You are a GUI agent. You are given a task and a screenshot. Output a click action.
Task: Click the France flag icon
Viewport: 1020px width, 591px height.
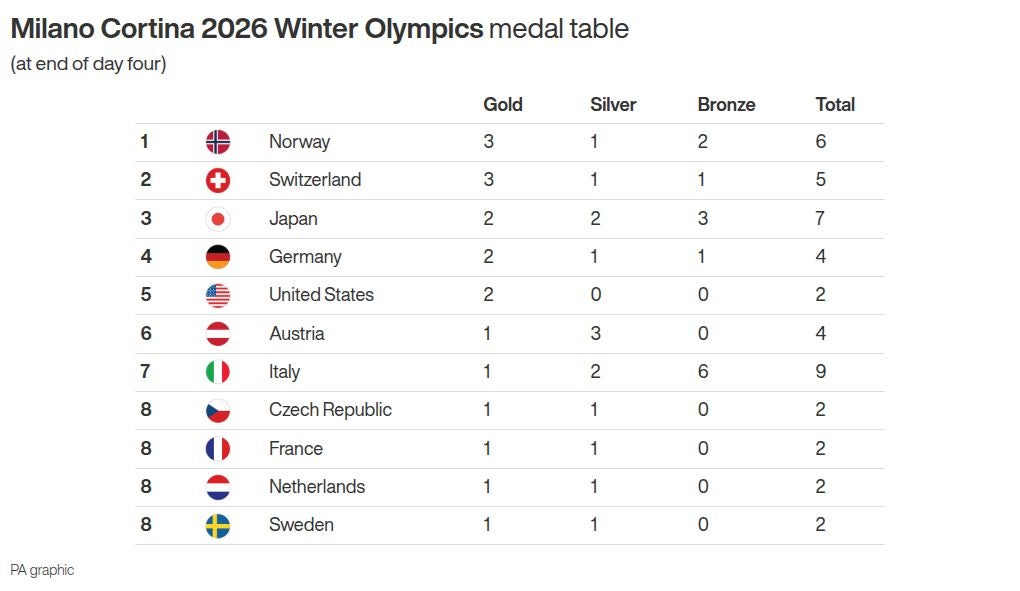point(218,449)
